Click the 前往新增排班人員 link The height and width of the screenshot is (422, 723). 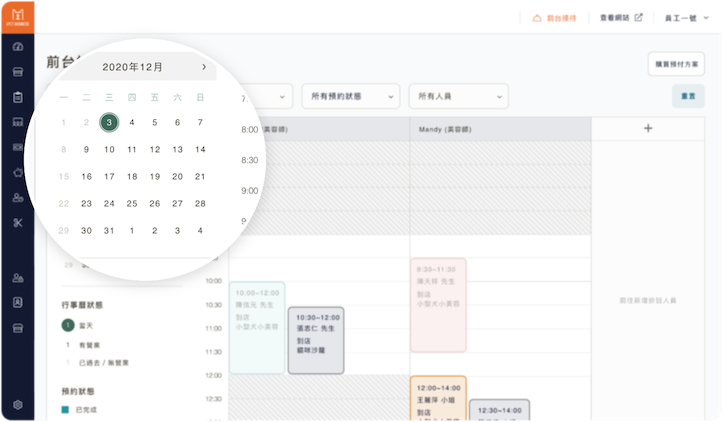648,300
